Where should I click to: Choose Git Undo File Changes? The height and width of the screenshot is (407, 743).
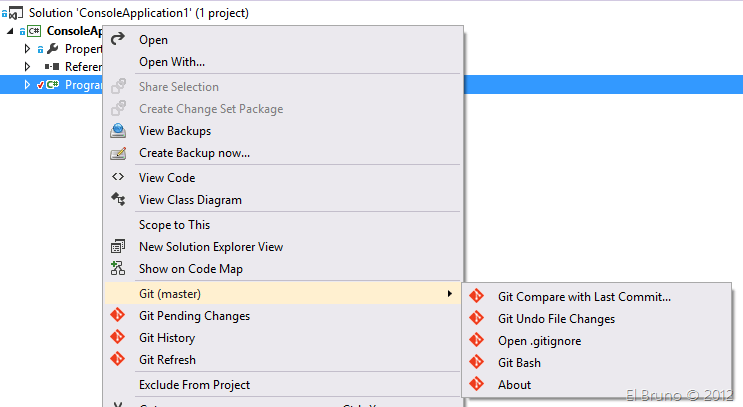[x=556, y=319]
